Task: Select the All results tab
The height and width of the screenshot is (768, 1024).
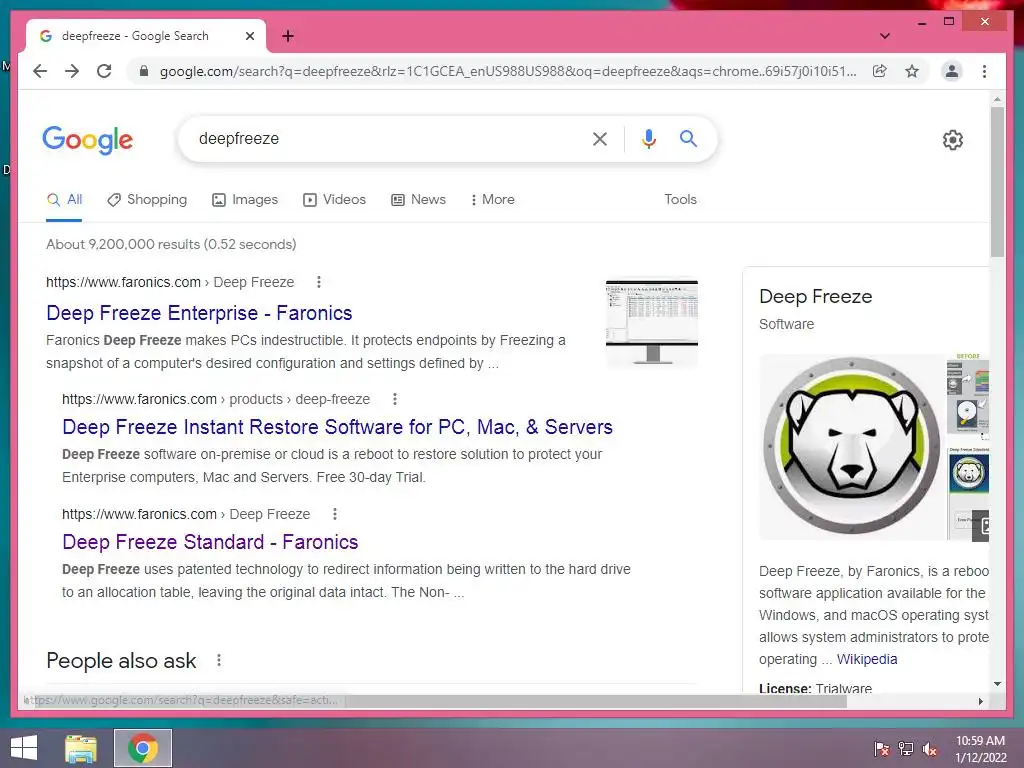Action: pos(64,200)
